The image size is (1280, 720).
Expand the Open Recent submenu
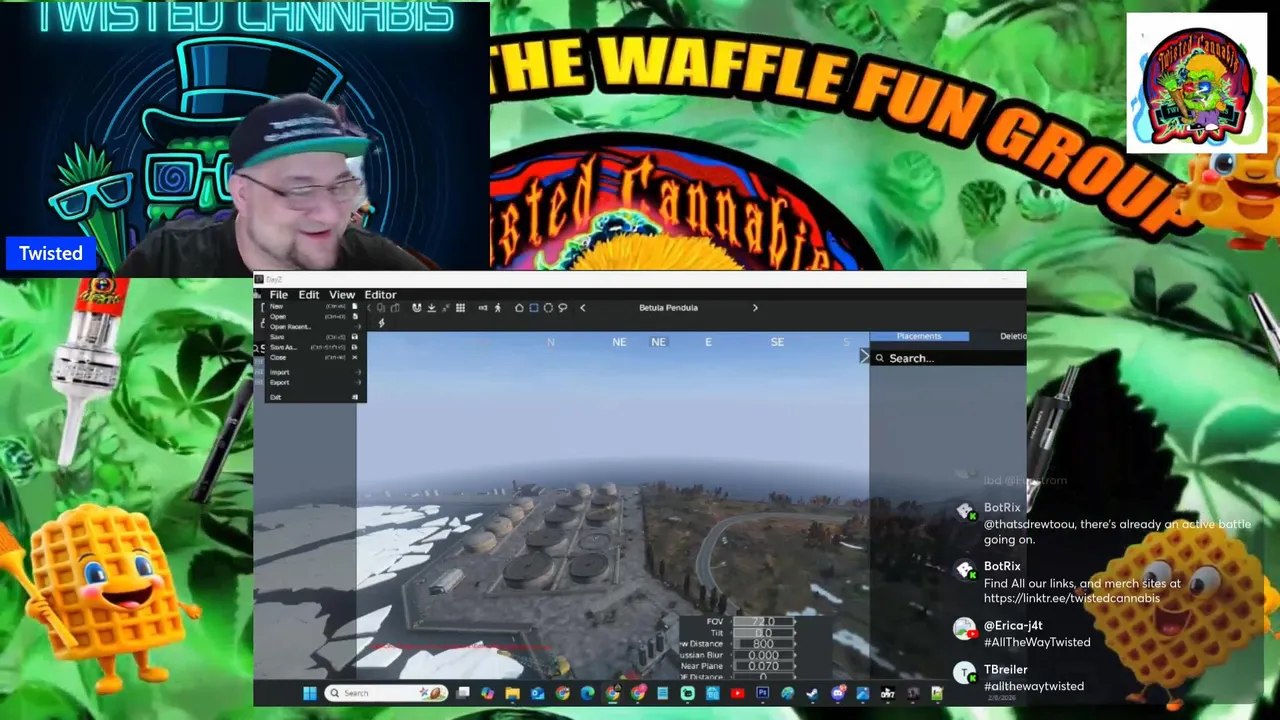315,327
